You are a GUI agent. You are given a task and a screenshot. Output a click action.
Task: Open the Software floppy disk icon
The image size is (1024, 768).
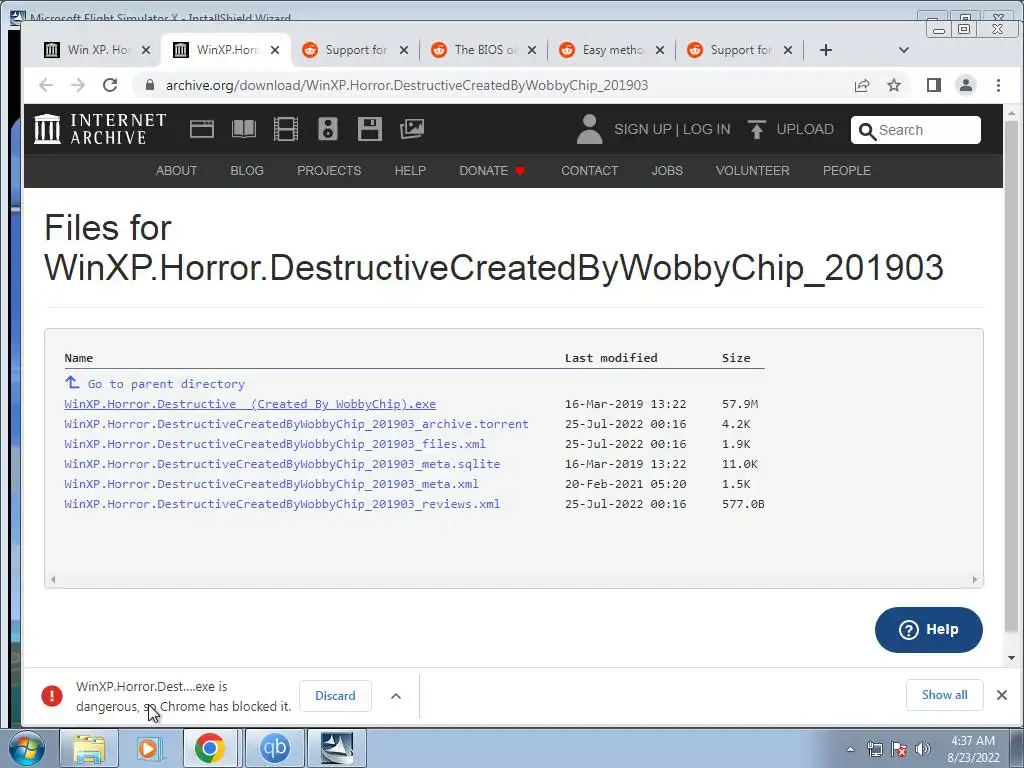click(370, 129)
